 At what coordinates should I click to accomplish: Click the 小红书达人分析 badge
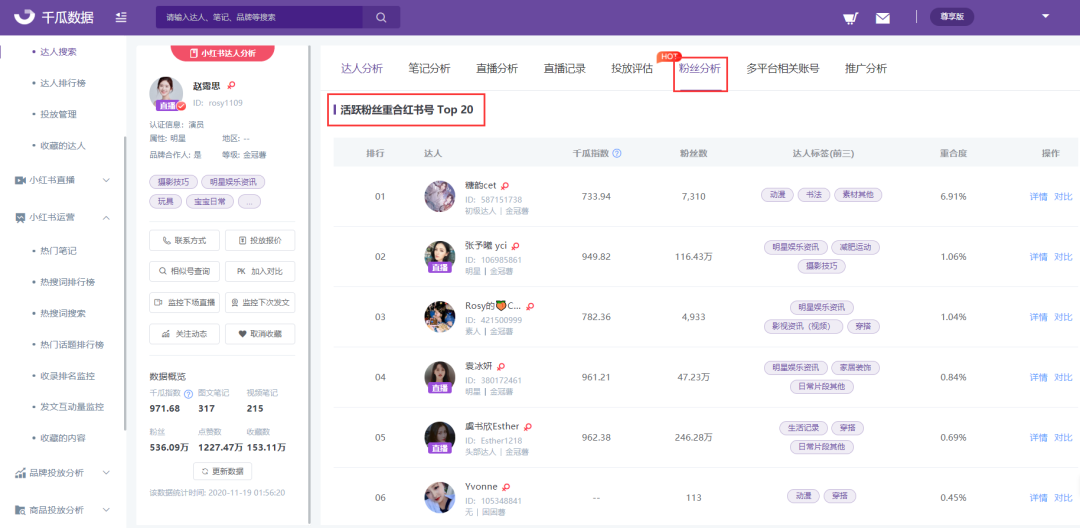pos(222,52)
